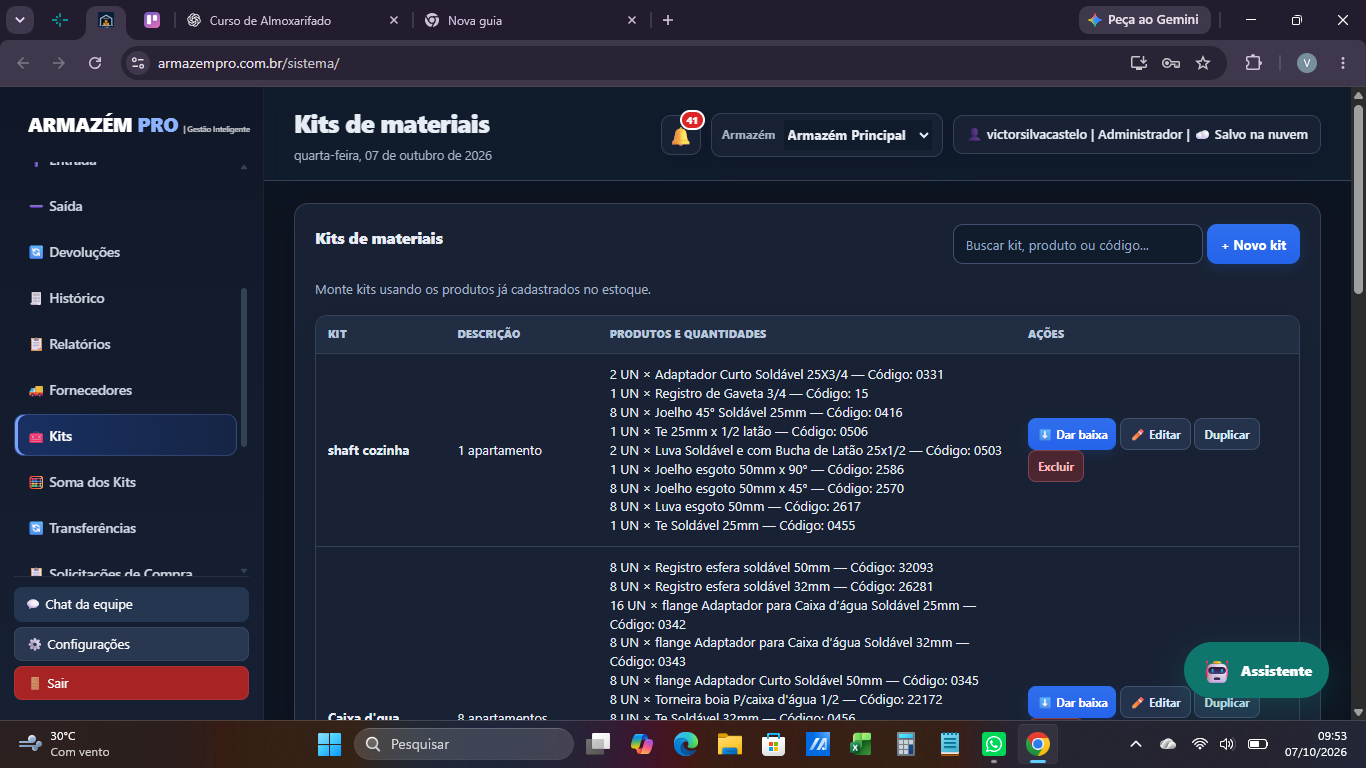Open the user profile victorsilvacastelo Administrador
Viewport: 1366px width, 768px height.
coord(1137,135)
